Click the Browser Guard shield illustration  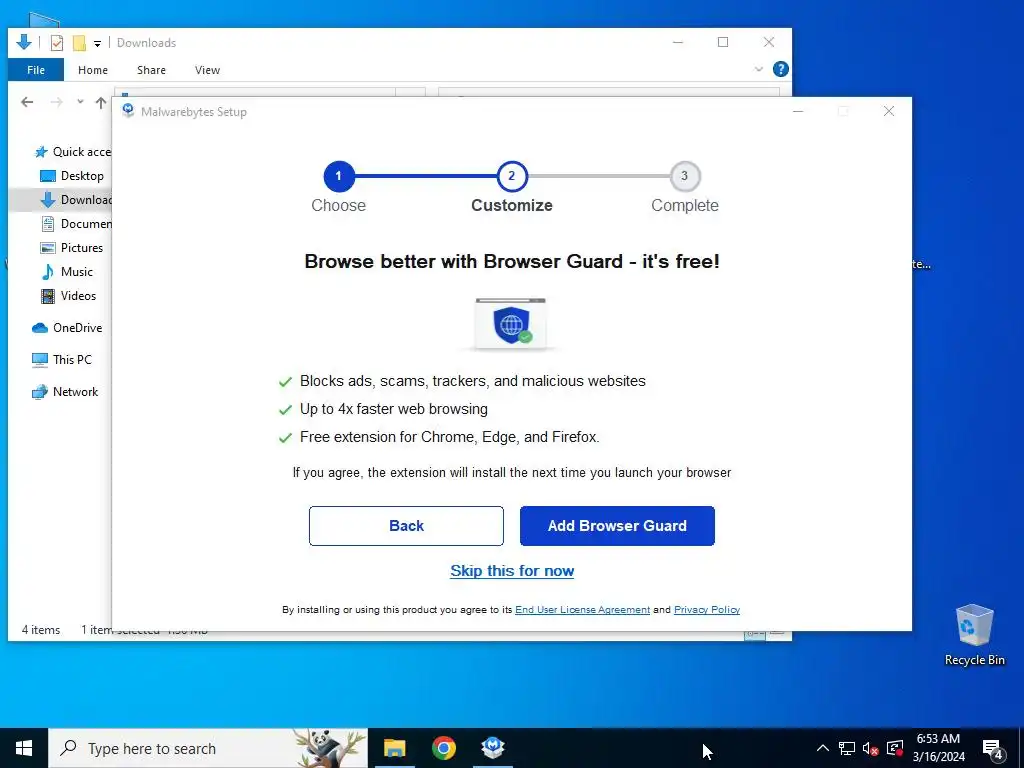511,324
